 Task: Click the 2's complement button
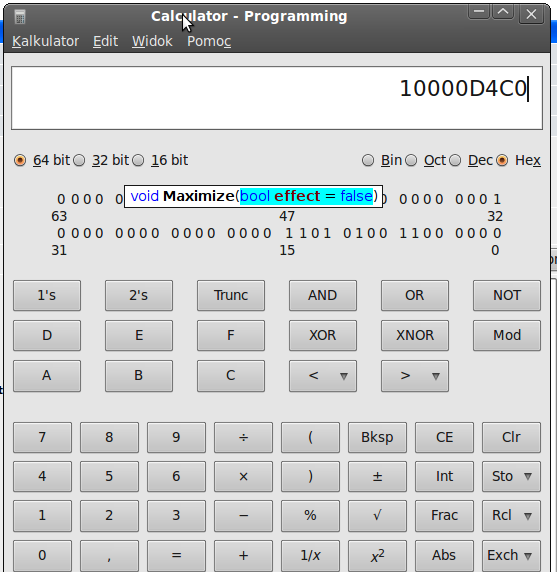(139, 295)
